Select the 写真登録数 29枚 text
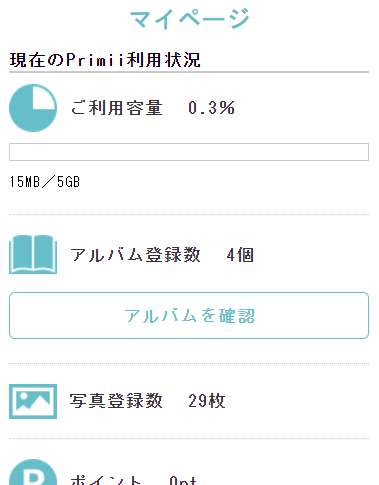379x485 pixels. [148, 401]
